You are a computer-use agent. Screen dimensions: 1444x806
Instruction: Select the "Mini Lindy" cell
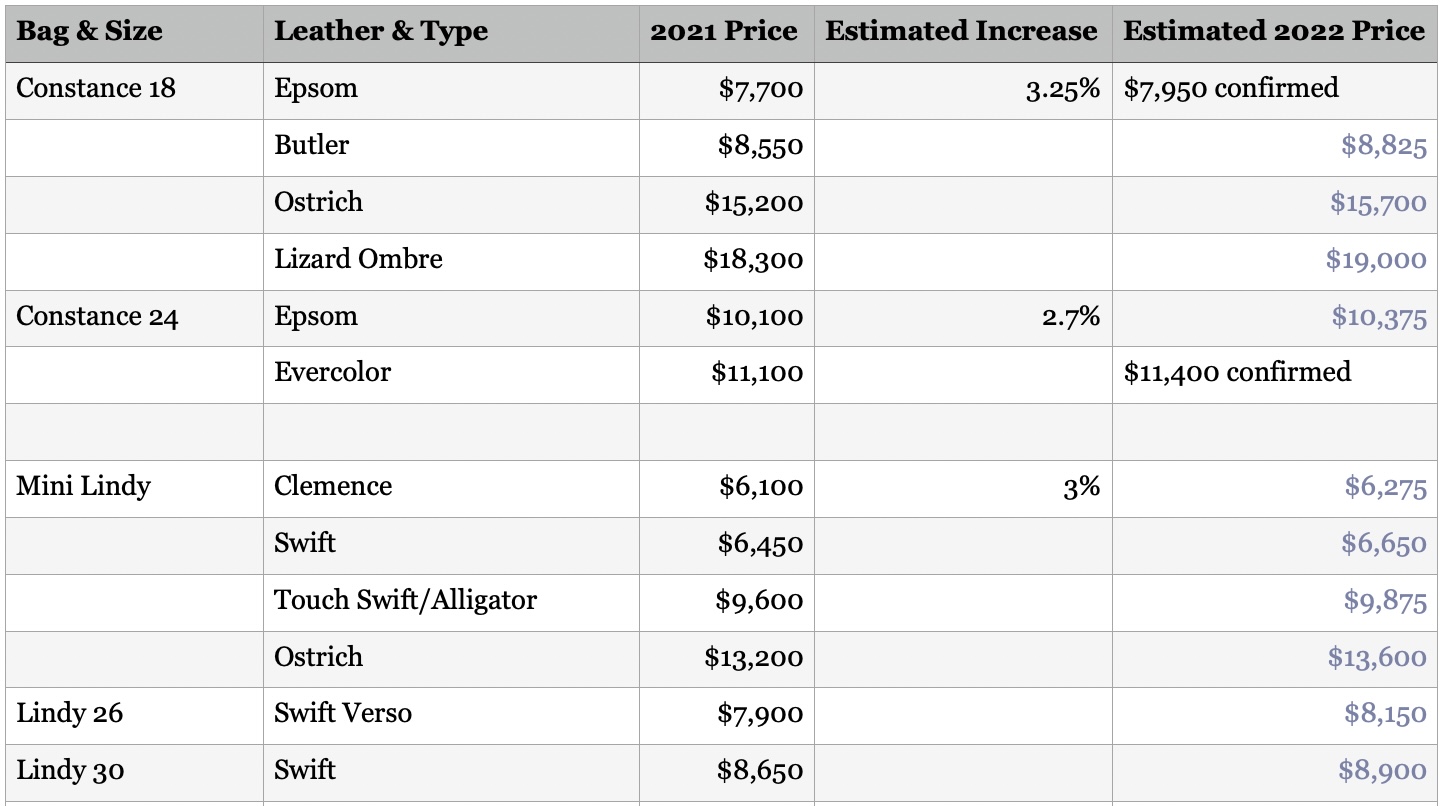[x=84, y=486]
